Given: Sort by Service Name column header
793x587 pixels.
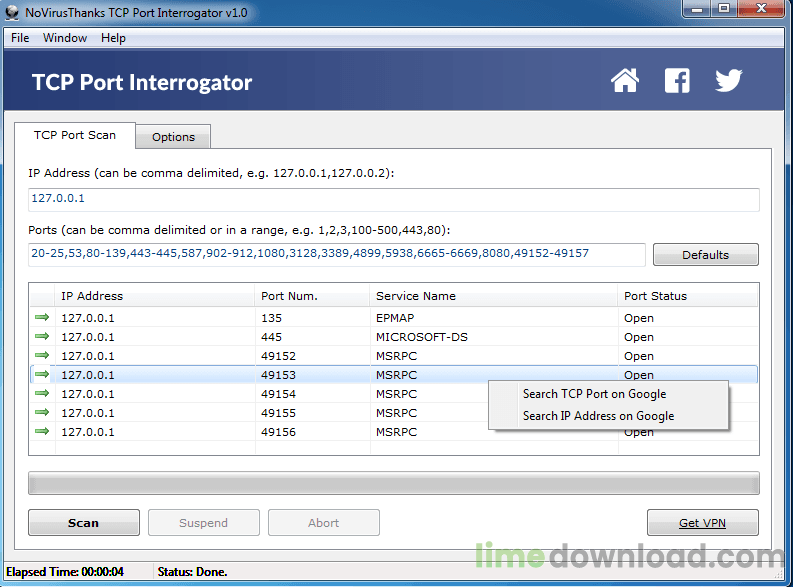Looking at the screenshot, I should pyautogui.click(x=494, y=296).
